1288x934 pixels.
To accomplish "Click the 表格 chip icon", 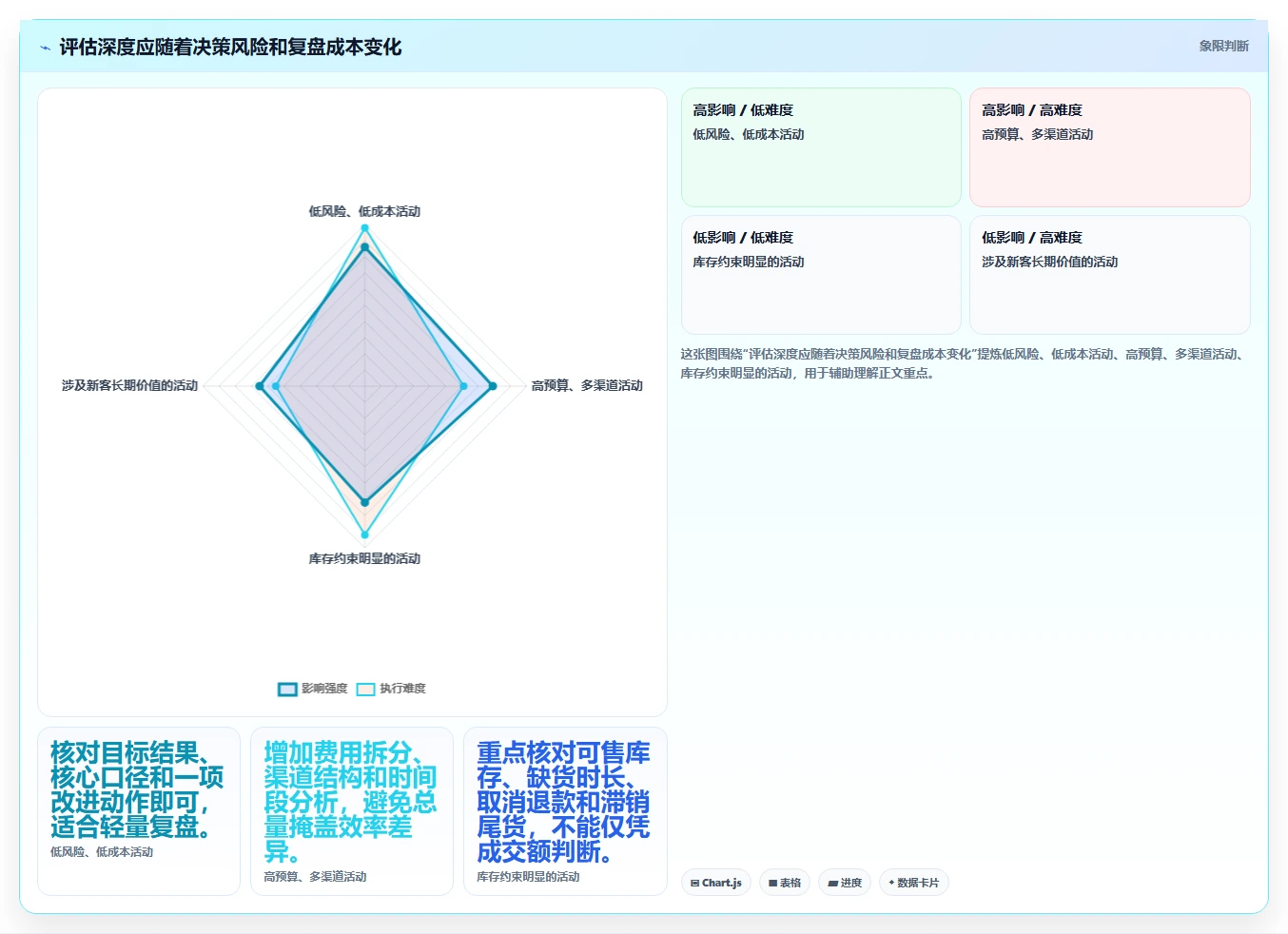I will (773, 884).
